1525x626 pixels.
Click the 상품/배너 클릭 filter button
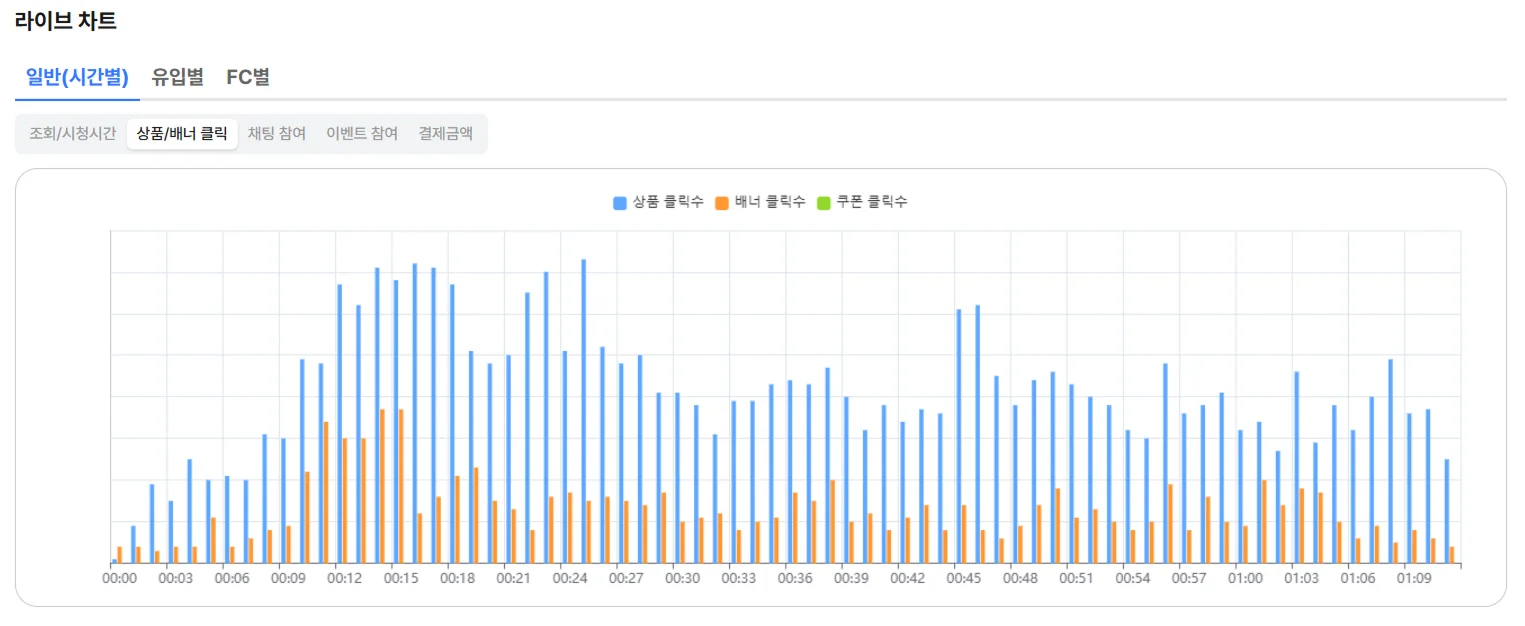pos(182,133)
